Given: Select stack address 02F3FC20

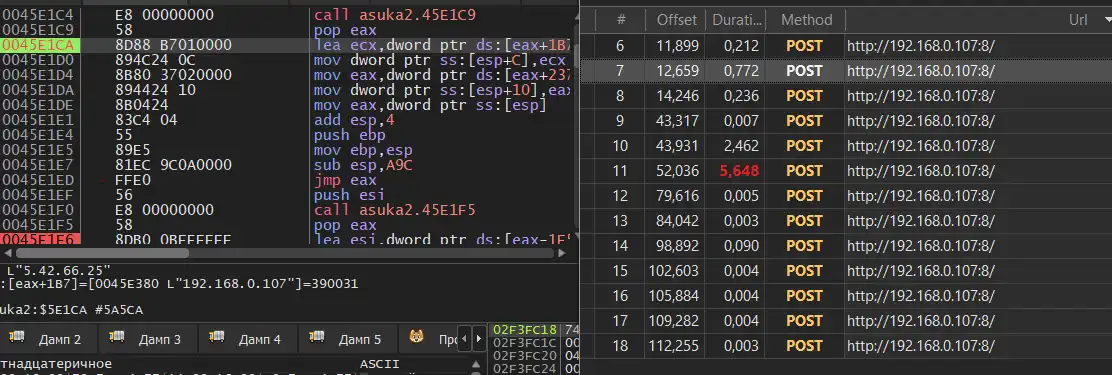Looking at the screenshot, I should coord(525,356).
